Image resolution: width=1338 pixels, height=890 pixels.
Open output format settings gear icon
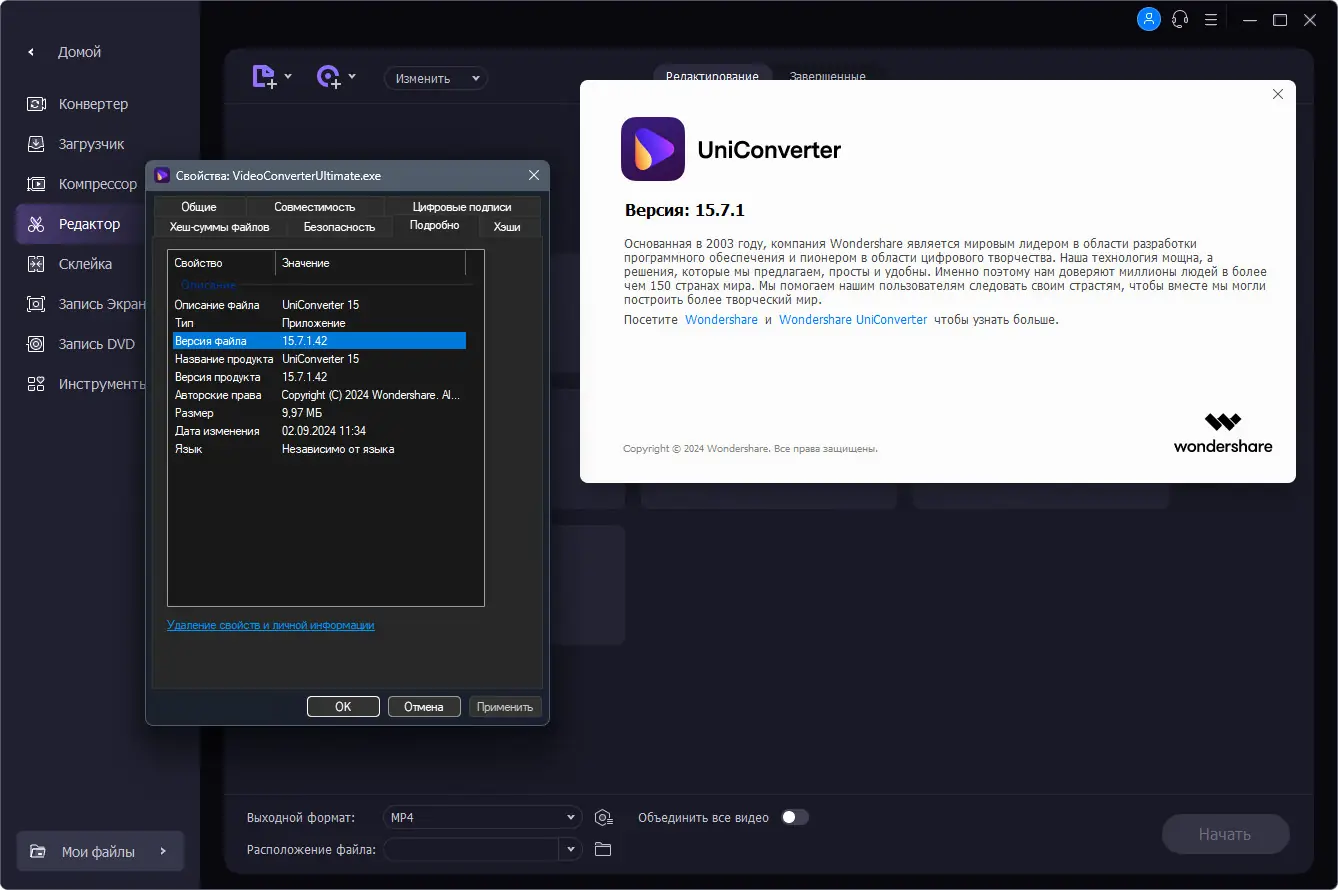tap(603, 818)
